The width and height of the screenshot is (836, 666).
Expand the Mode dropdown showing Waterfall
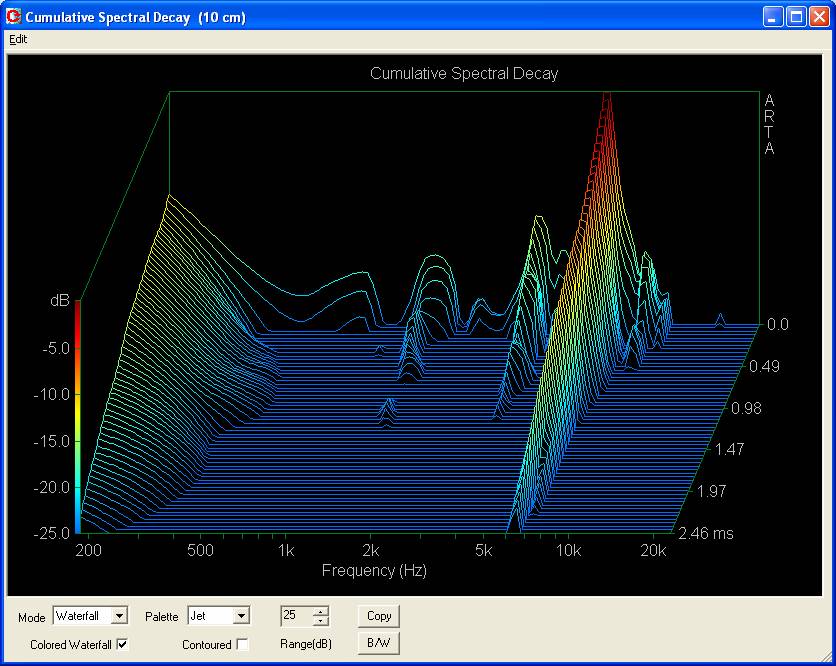120,616
